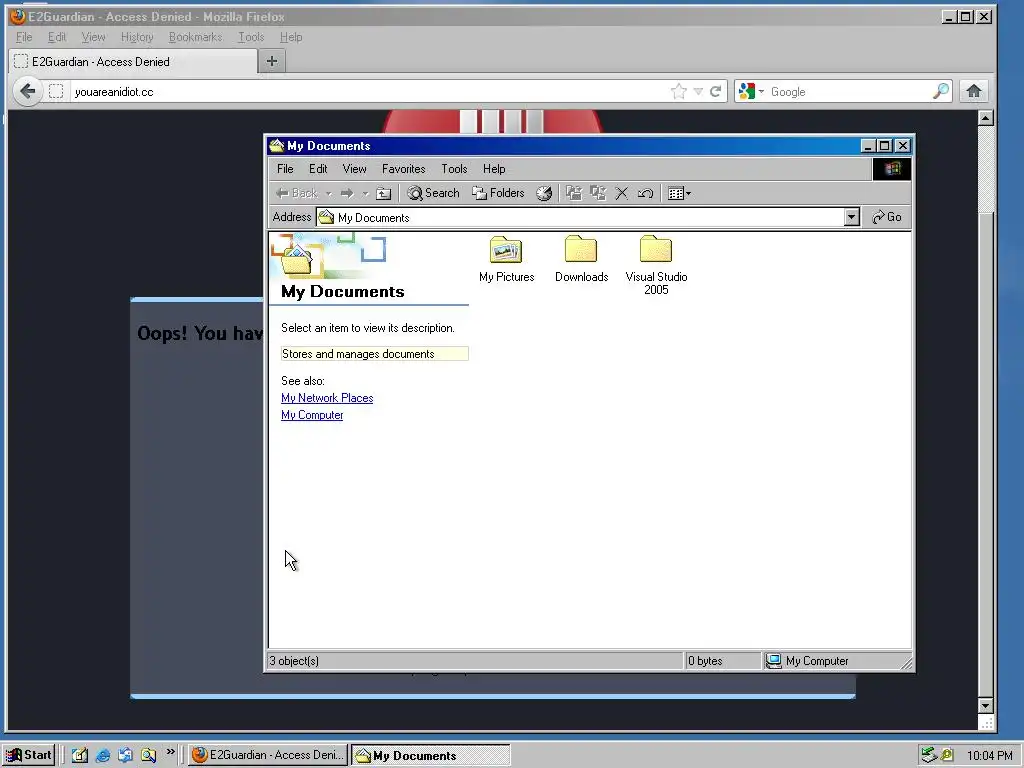Expand the Forward history dropdown arrow
This screenshot has width=1024, height=768.
pos(365,194)
